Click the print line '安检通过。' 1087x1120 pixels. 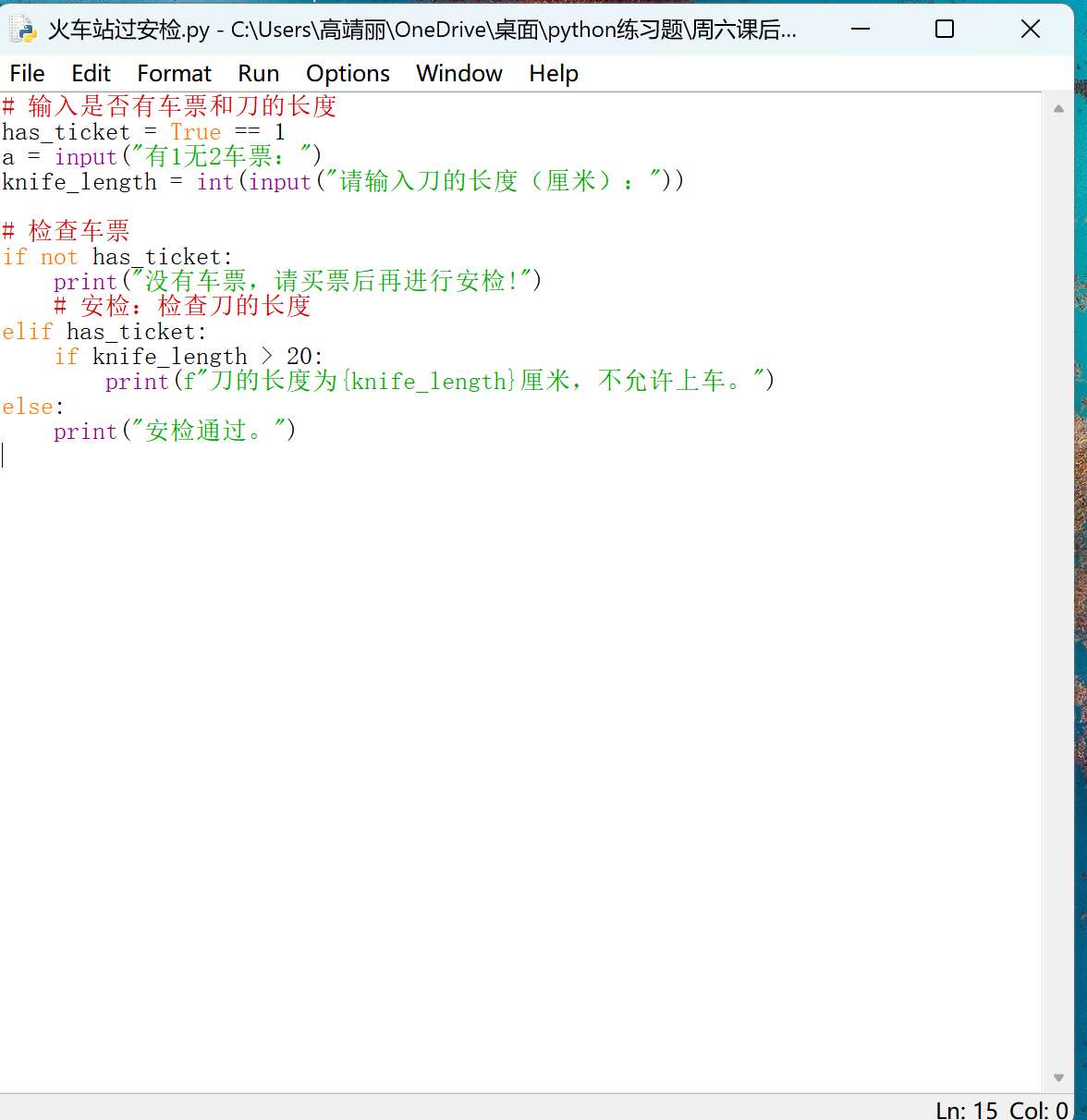[175, 431]
